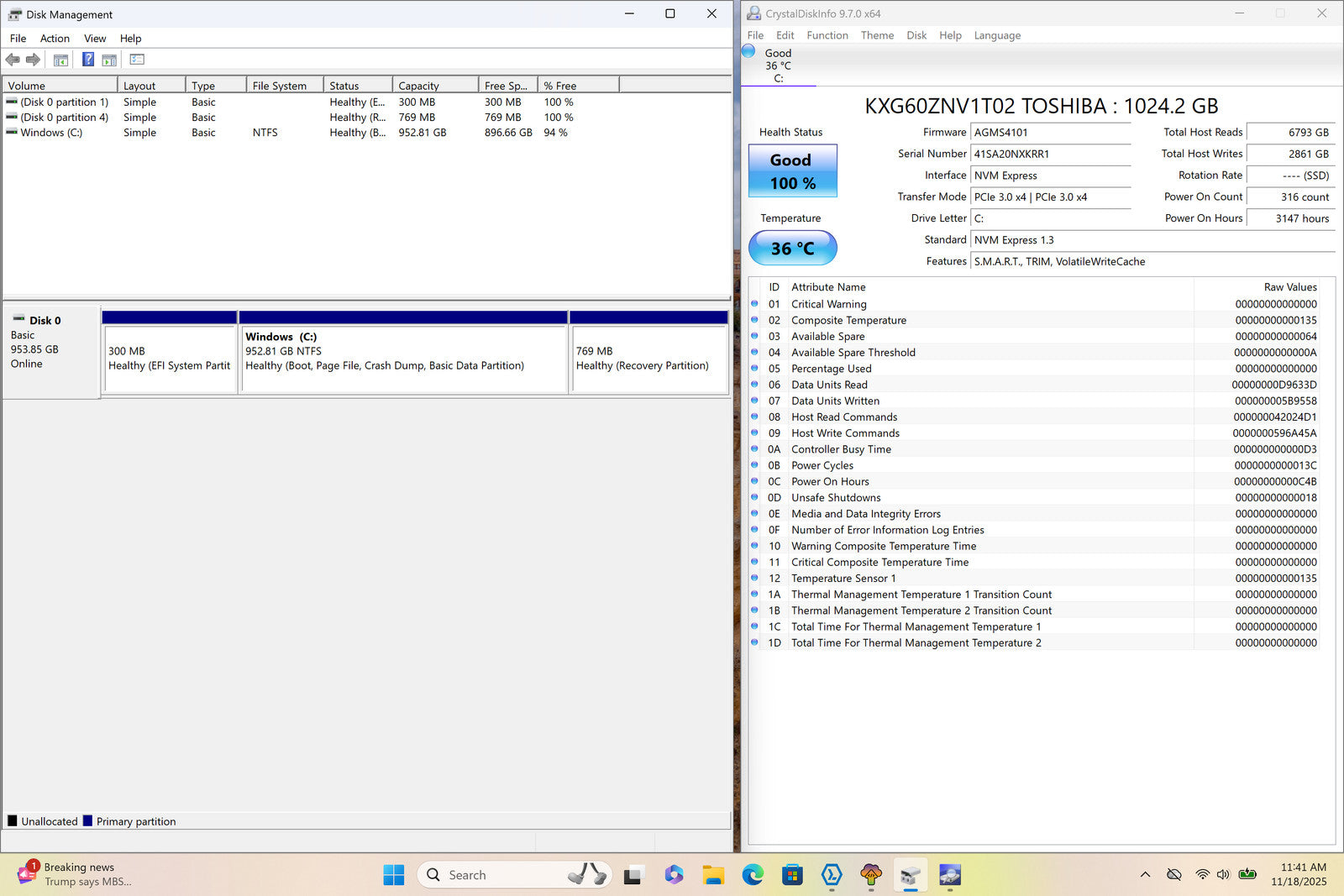Open the Function menu in CrystalDiskInfo
Screen dimensions: 1344x896
tap(827, 35)
